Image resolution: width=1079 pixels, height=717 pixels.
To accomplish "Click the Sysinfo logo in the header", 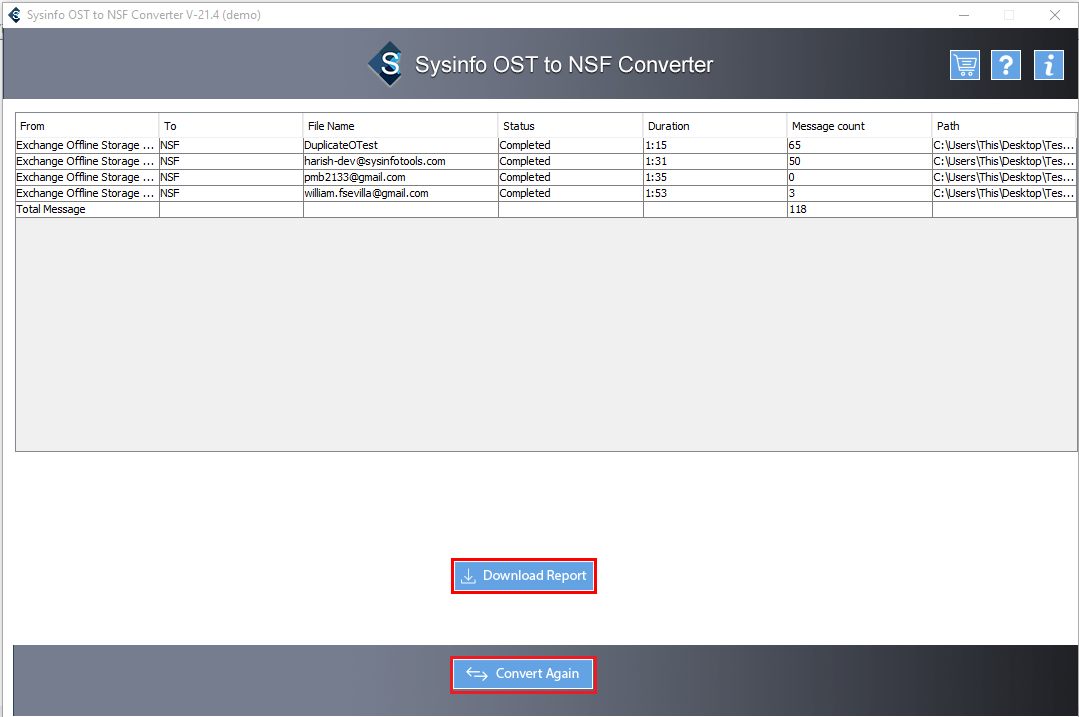I will (x=386, y=65).
